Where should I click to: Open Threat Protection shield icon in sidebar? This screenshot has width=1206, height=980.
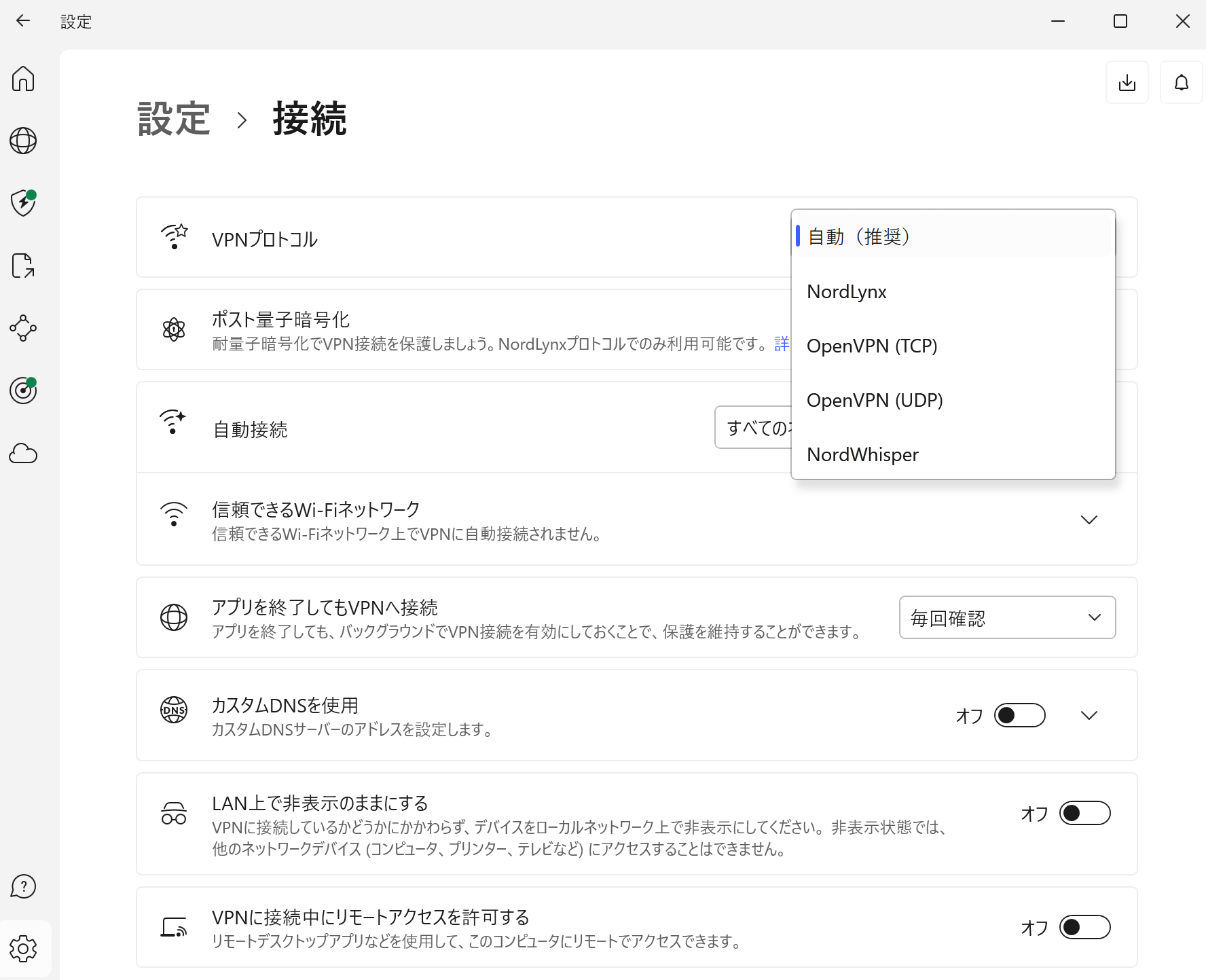point(23,203)
